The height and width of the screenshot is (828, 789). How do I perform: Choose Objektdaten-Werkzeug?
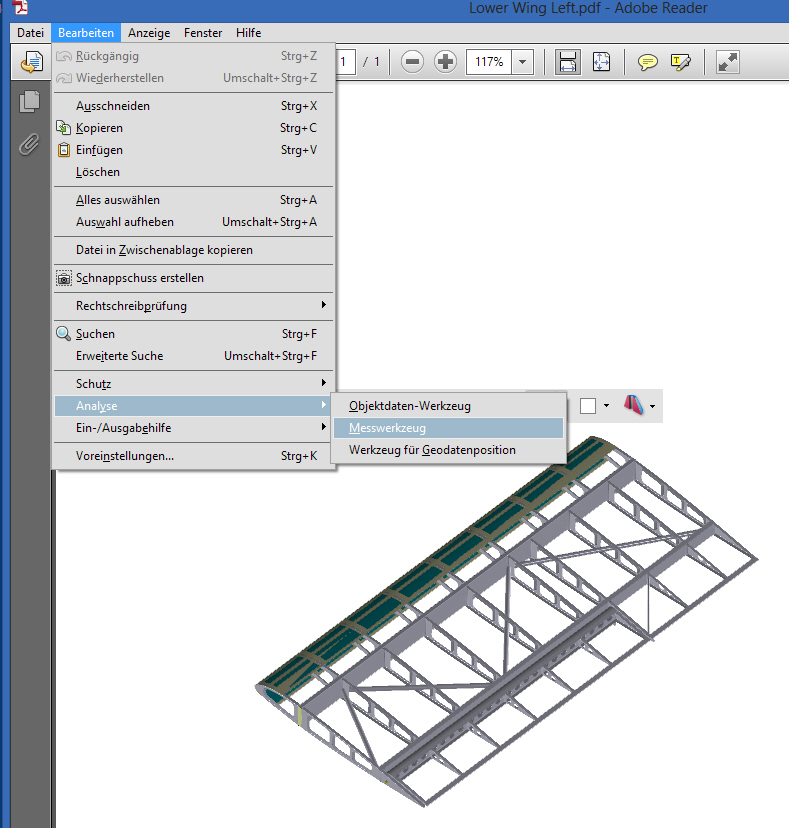pos(448,406)
